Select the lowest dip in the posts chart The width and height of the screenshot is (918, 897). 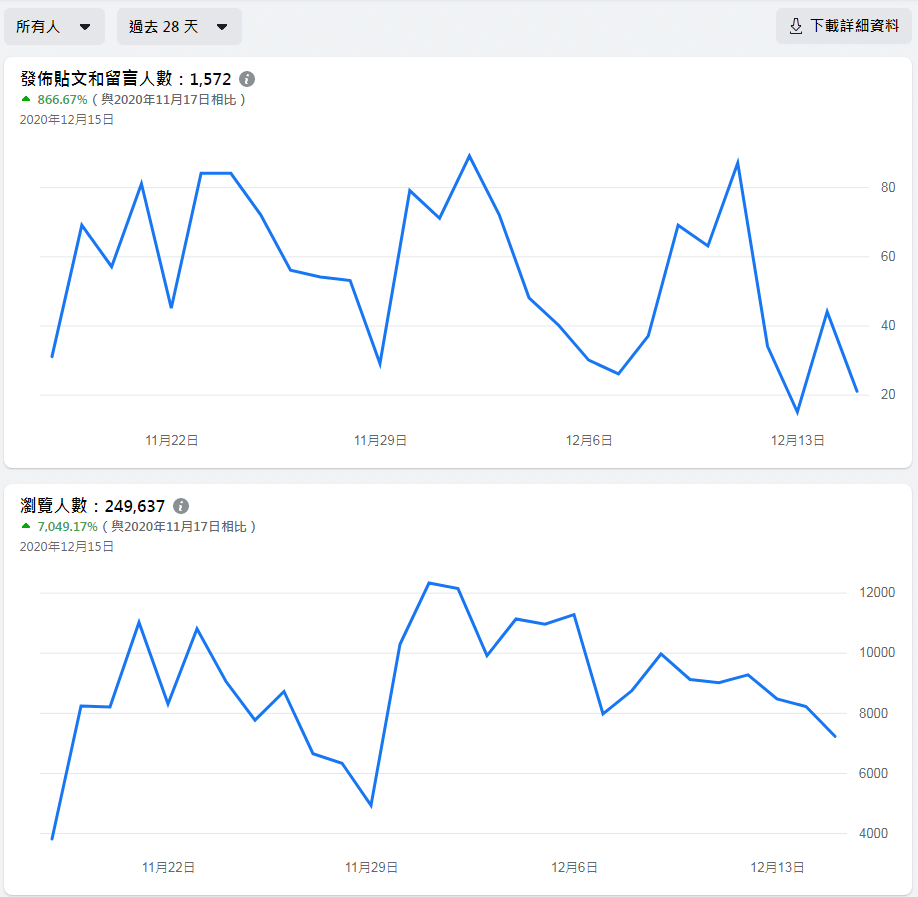[797, 412]
